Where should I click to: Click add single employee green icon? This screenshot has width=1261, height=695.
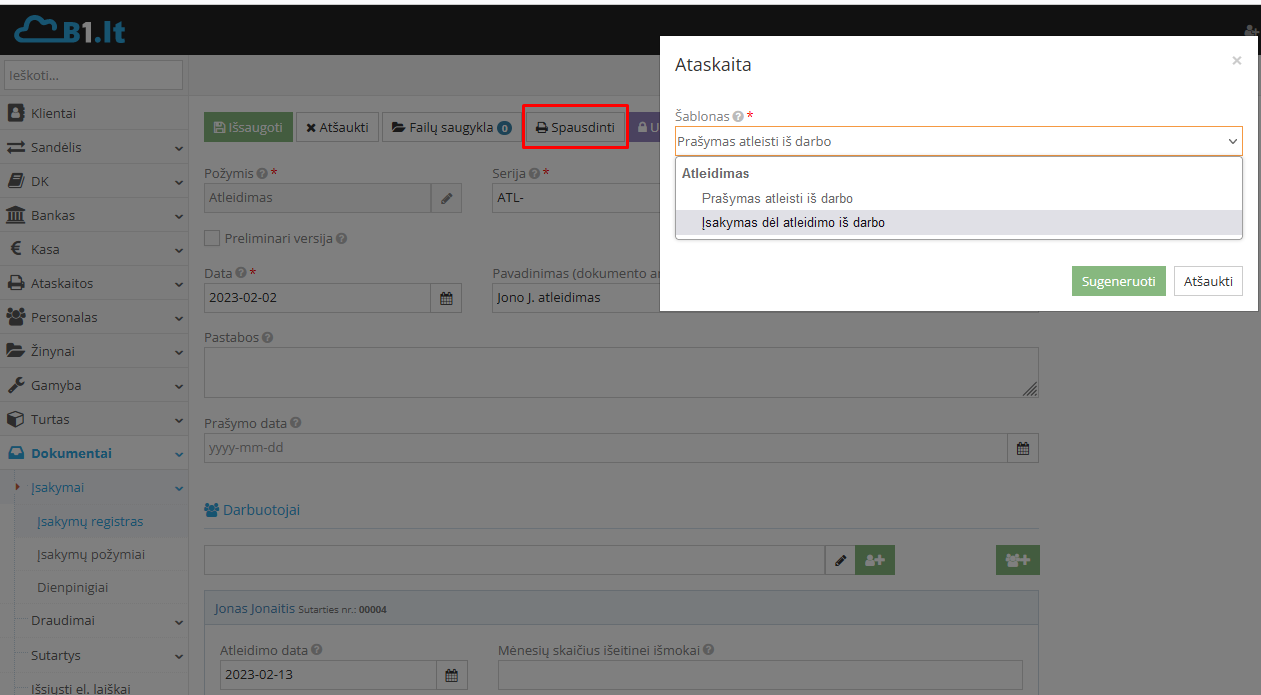tap(875, 561)
